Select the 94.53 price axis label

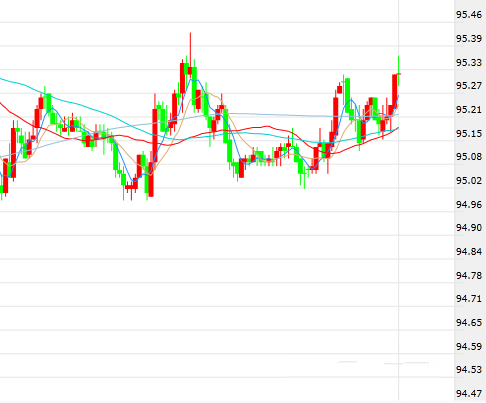pos(469,370)
